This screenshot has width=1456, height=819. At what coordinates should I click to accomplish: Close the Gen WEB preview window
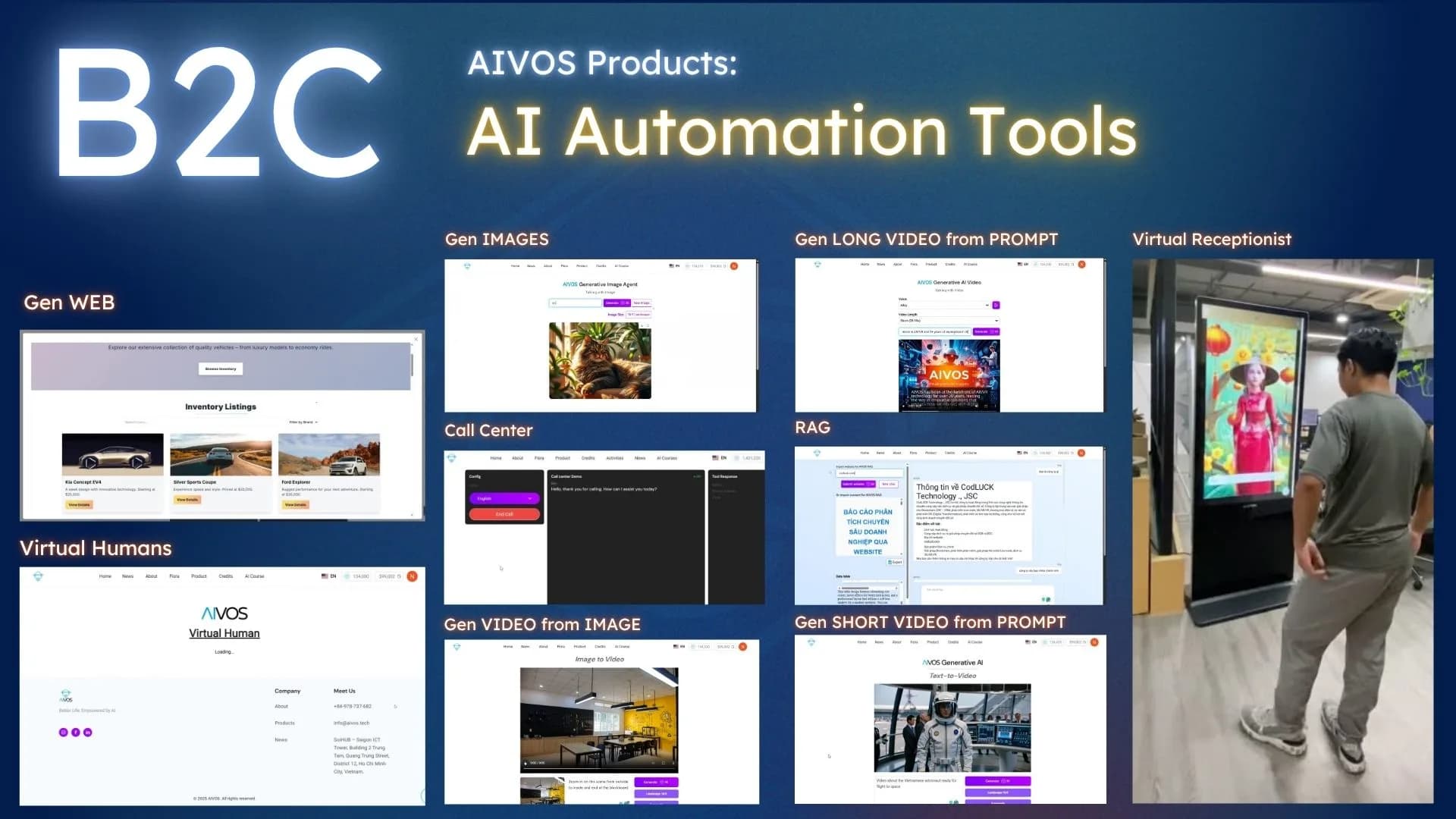pos(416,339)
